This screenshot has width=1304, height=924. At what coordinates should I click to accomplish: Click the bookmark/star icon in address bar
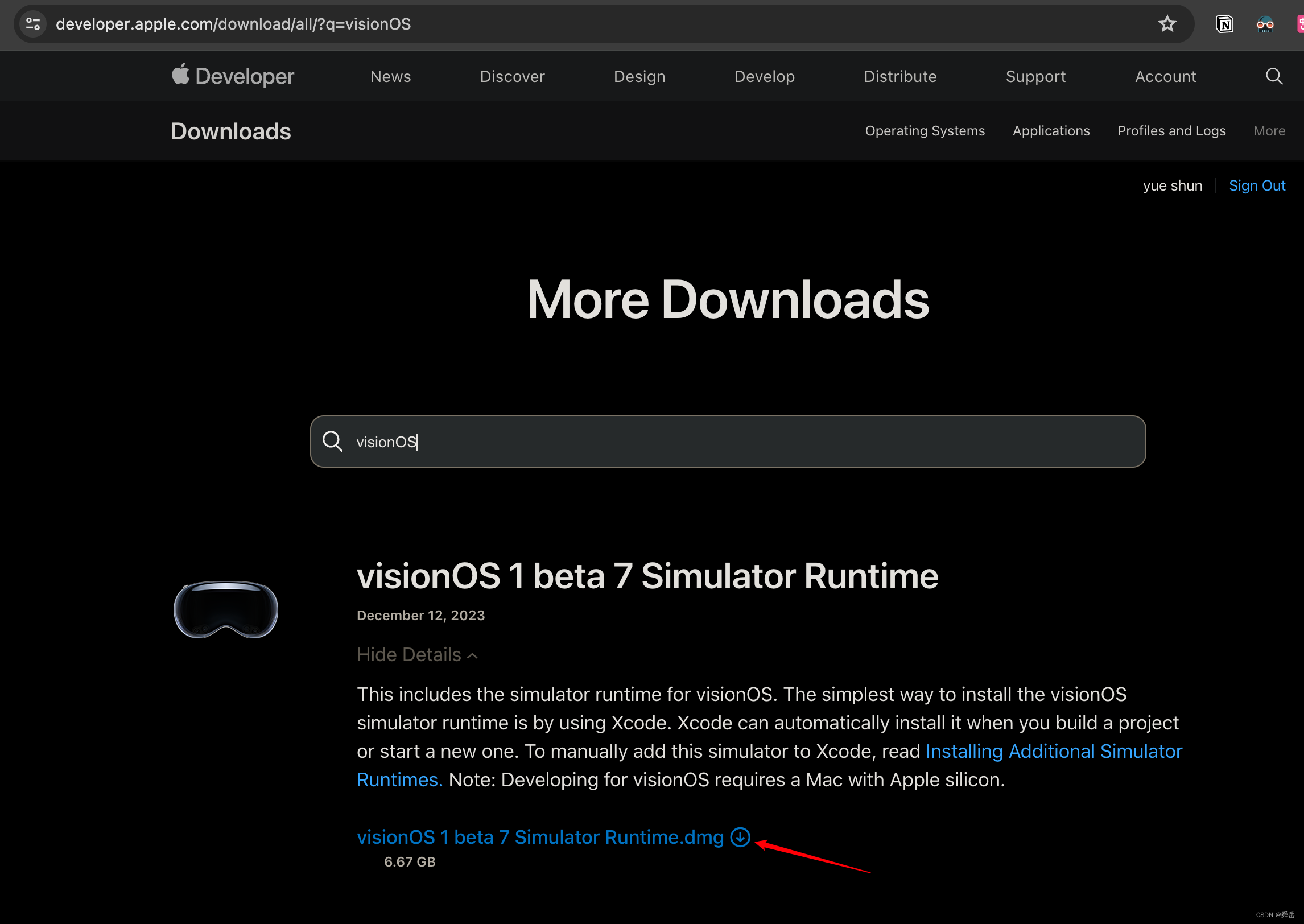pyautogui.click(x=1166, y=24)
